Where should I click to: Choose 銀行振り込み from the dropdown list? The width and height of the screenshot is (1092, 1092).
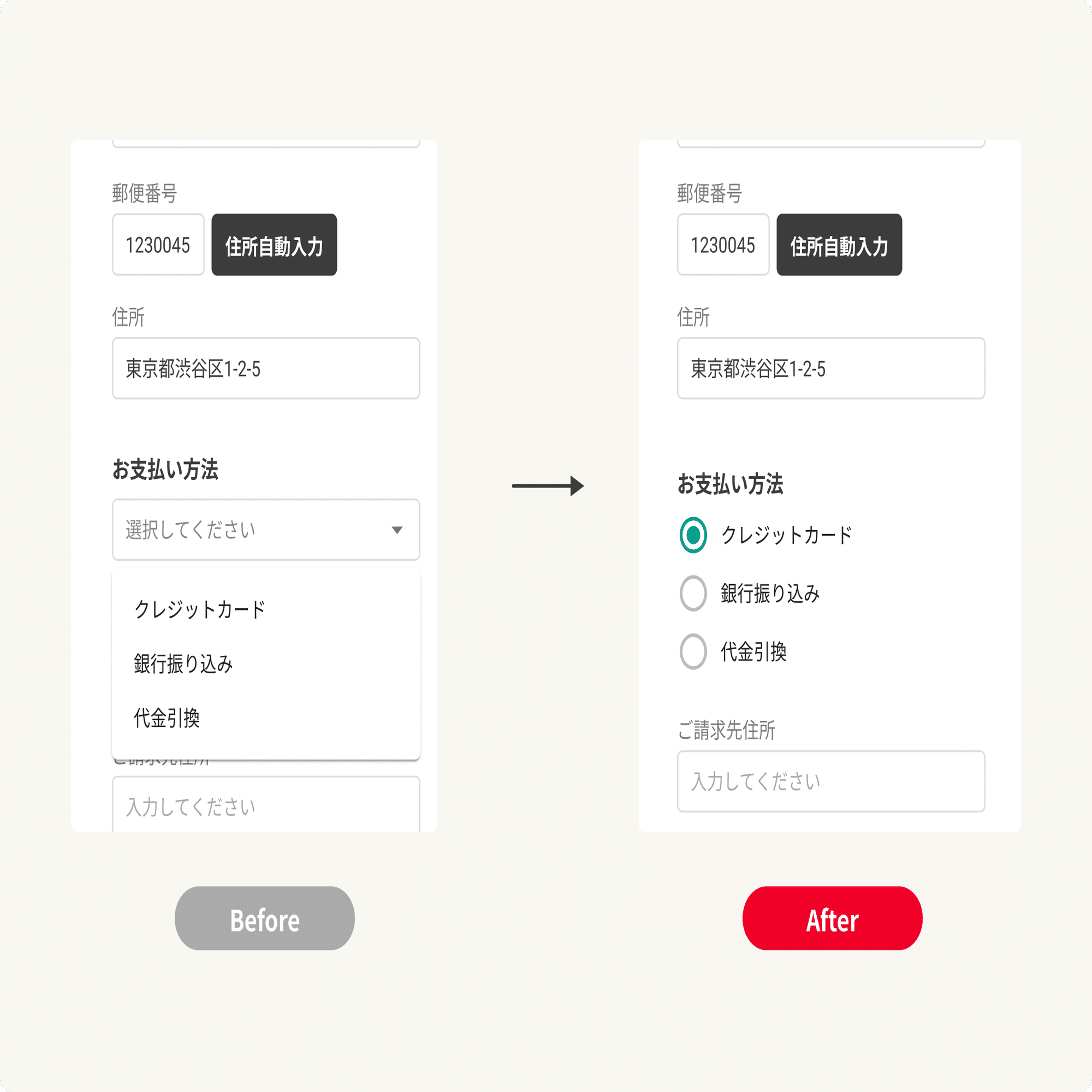(x=266, y=663)
